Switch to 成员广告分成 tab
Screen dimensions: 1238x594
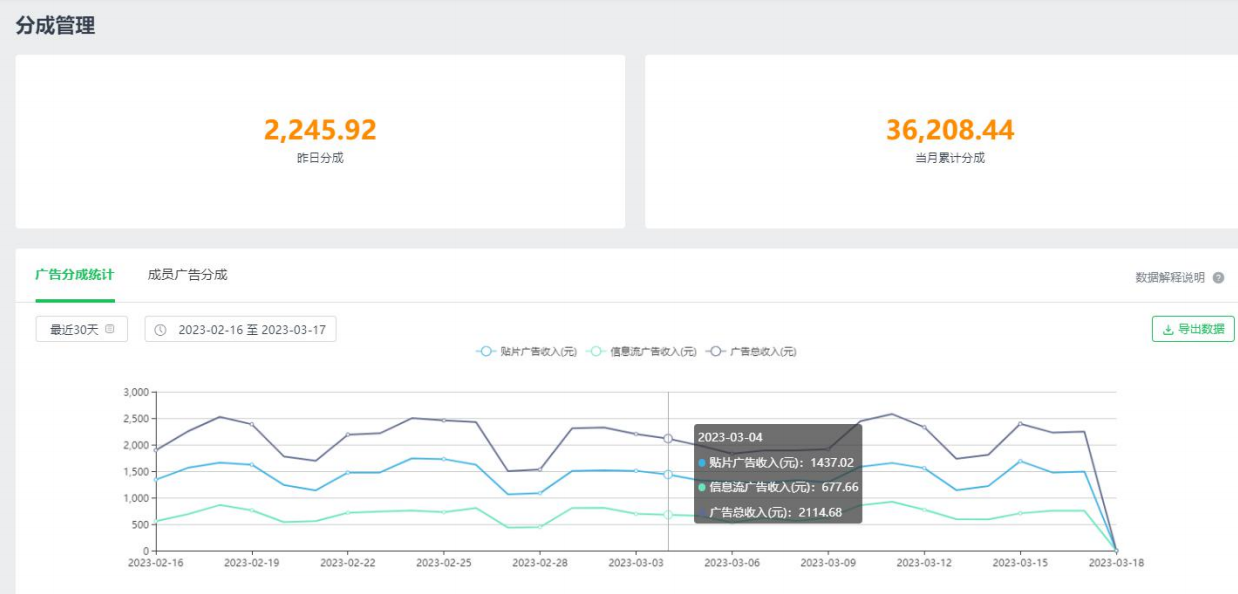pyautogui.click(x=187, y=275)
